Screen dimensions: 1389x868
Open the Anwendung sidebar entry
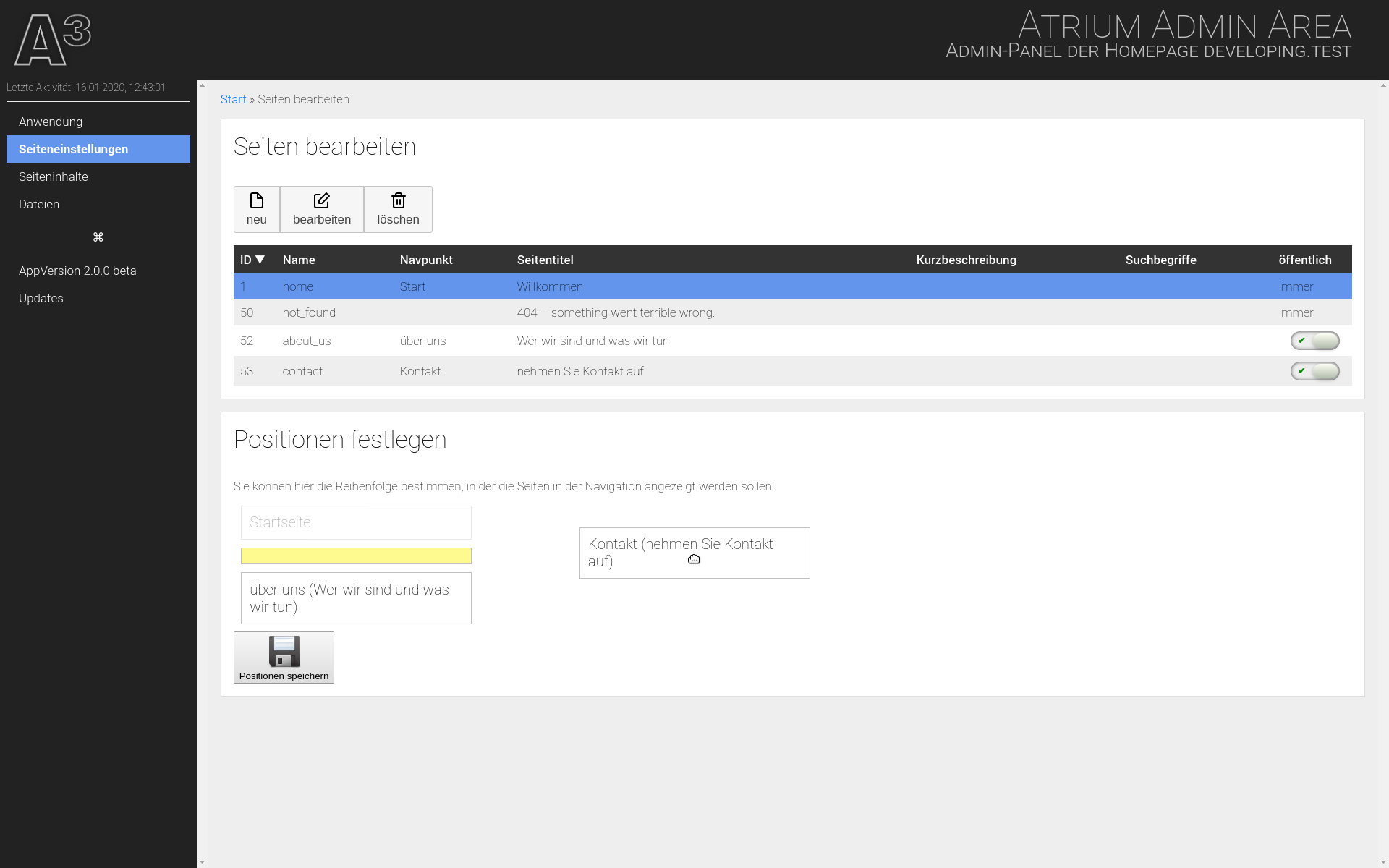click(x=51, y=122)
